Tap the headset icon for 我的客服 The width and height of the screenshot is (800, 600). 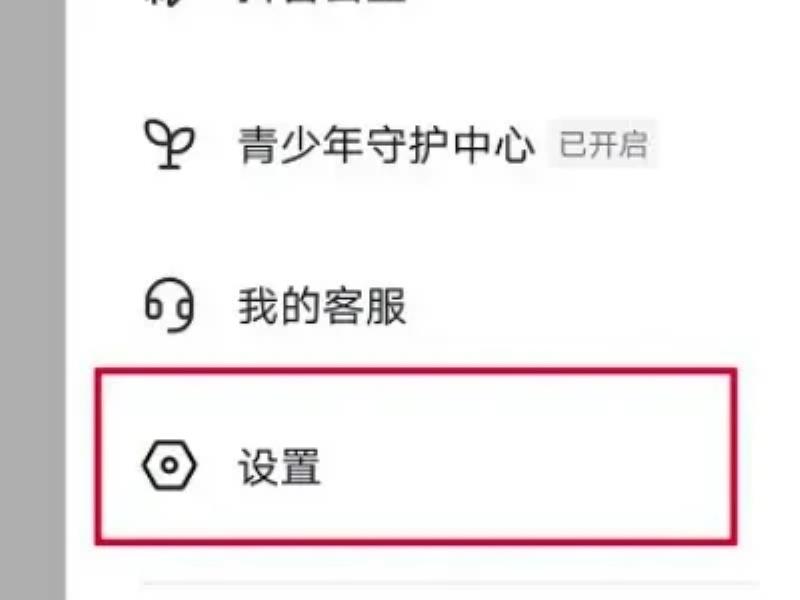(169, 305)
